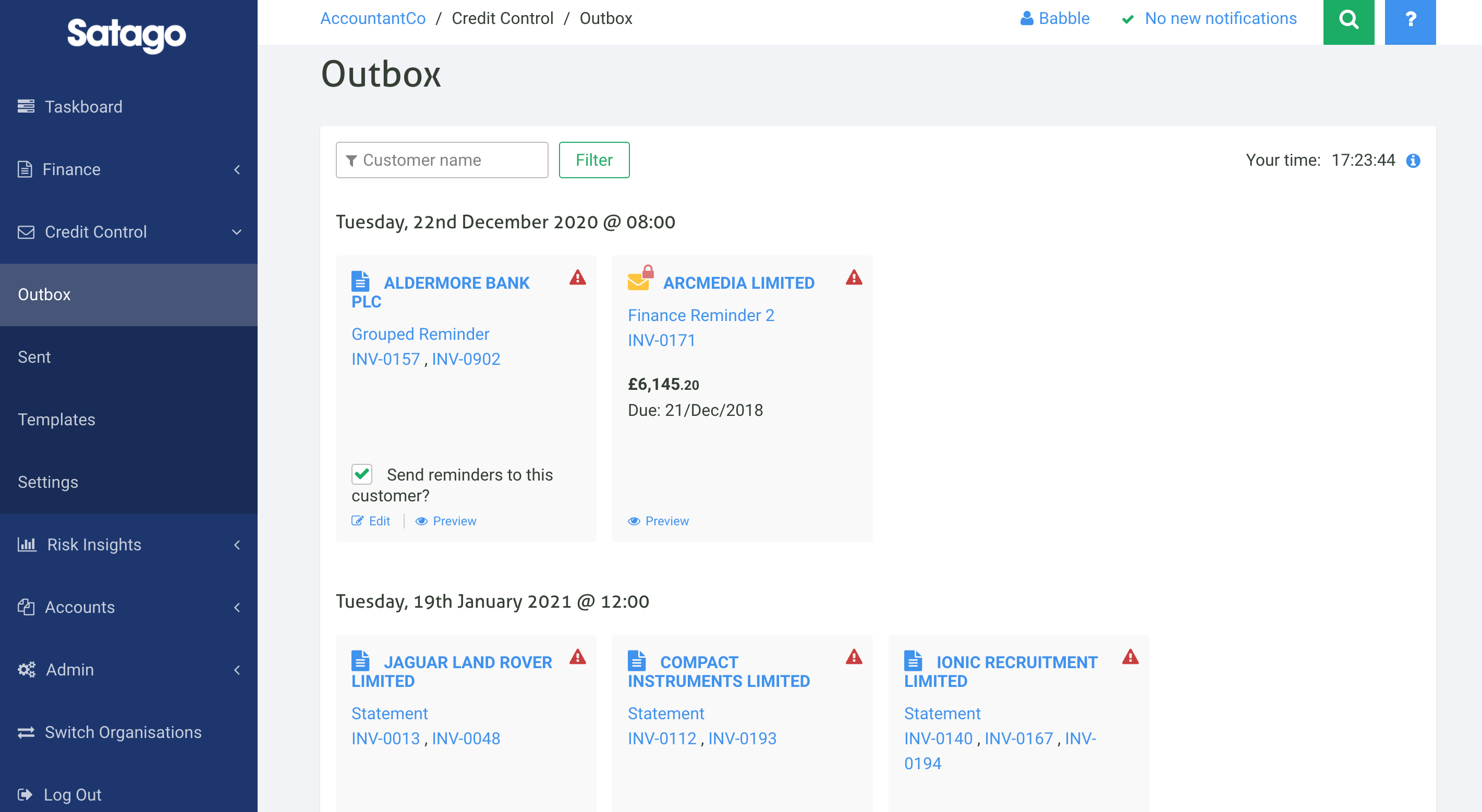Click the No new notifications checkmark

tap(1127, 18)
